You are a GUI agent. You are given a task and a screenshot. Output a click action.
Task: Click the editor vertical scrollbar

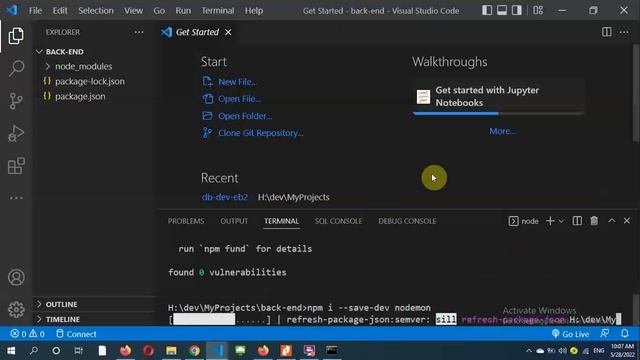(637, 93)
